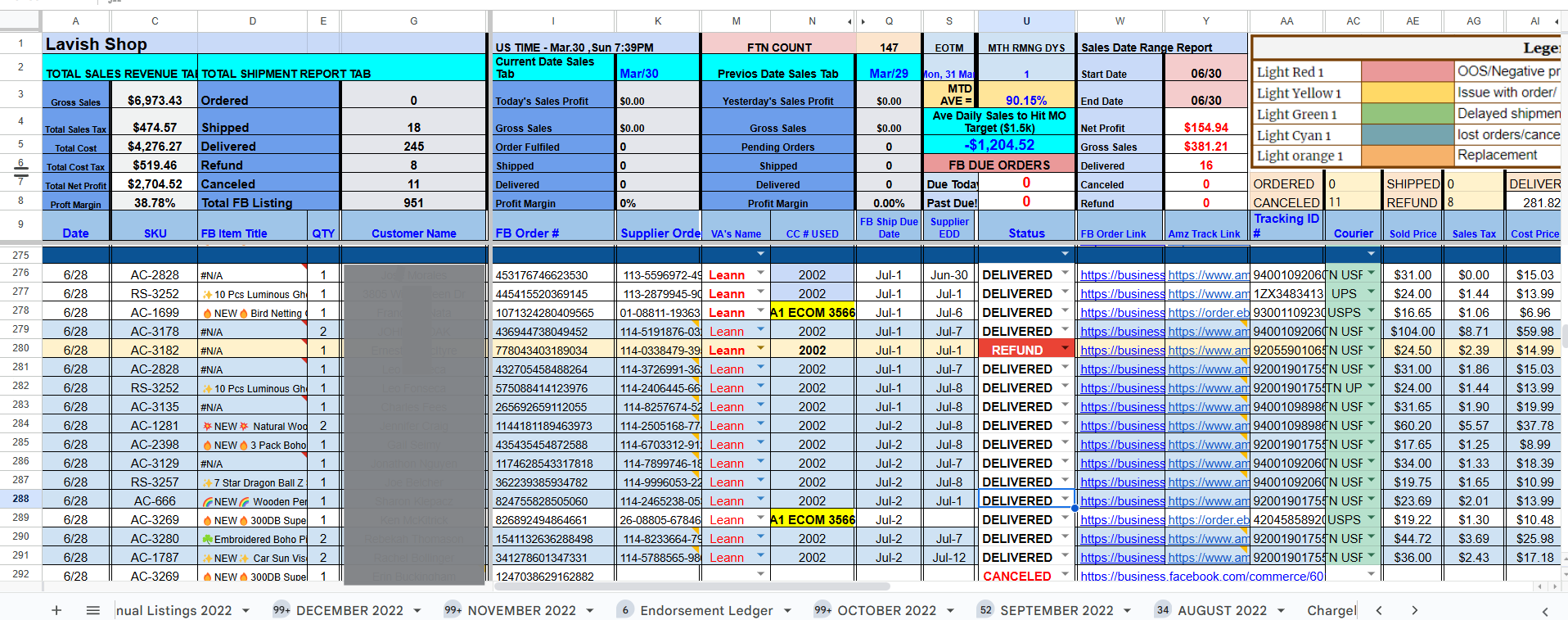The width and height of the screenshot is (1568, 620).
Task: Click the 'Tracking ID #' column heading
Action: 1287,225
